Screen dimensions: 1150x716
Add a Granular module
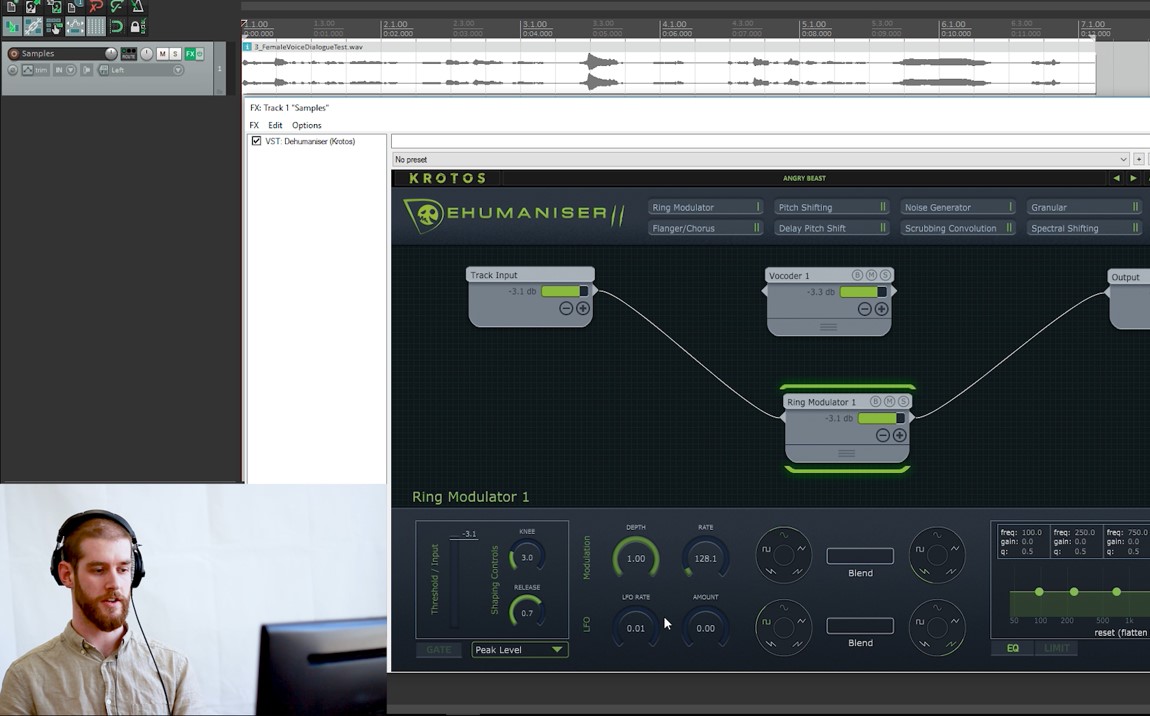point(1085,208)
